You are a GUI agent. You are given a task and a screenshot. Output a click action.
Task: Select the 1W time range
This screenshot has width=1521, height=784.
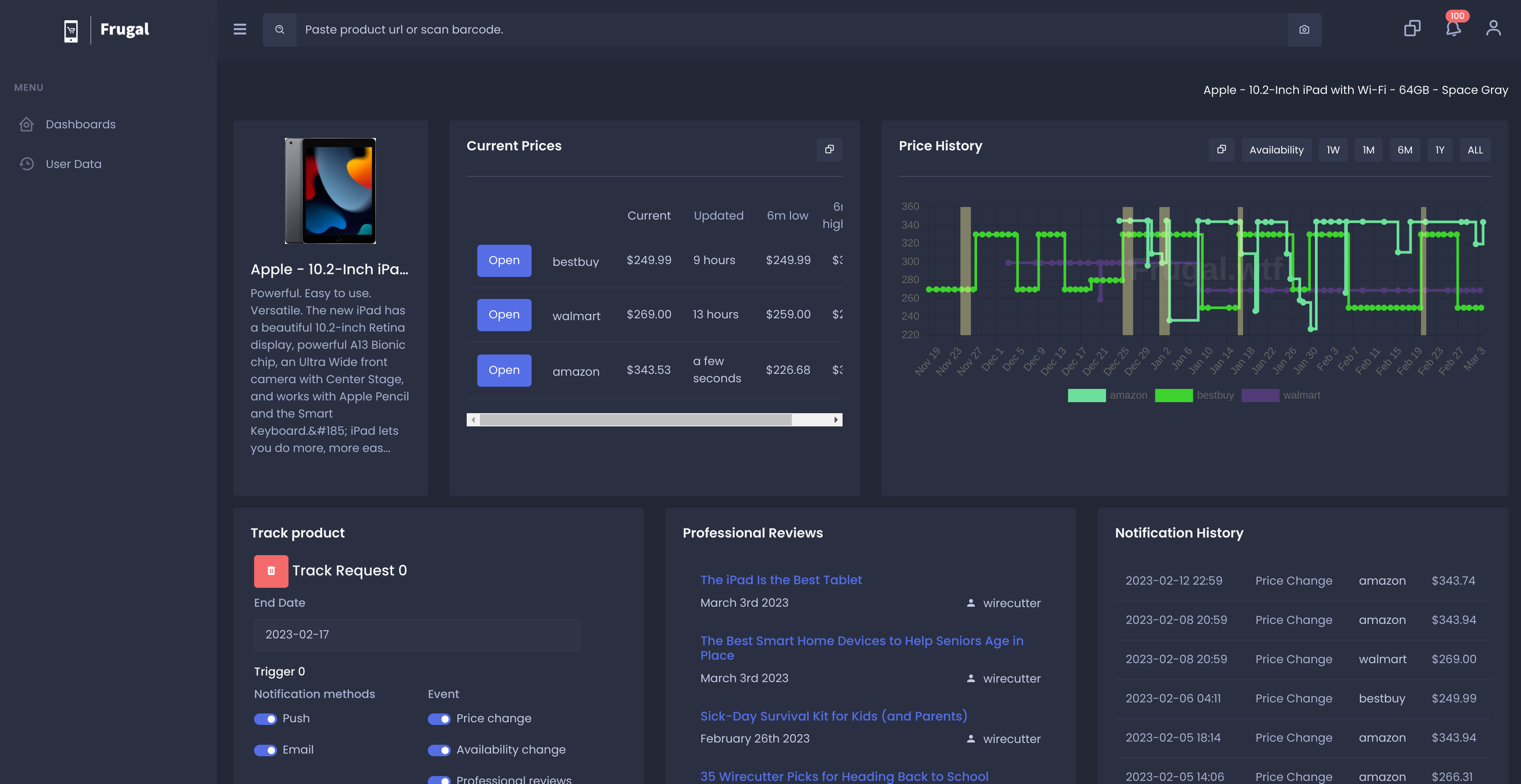pyautogui.click(x=1333, y=150)
